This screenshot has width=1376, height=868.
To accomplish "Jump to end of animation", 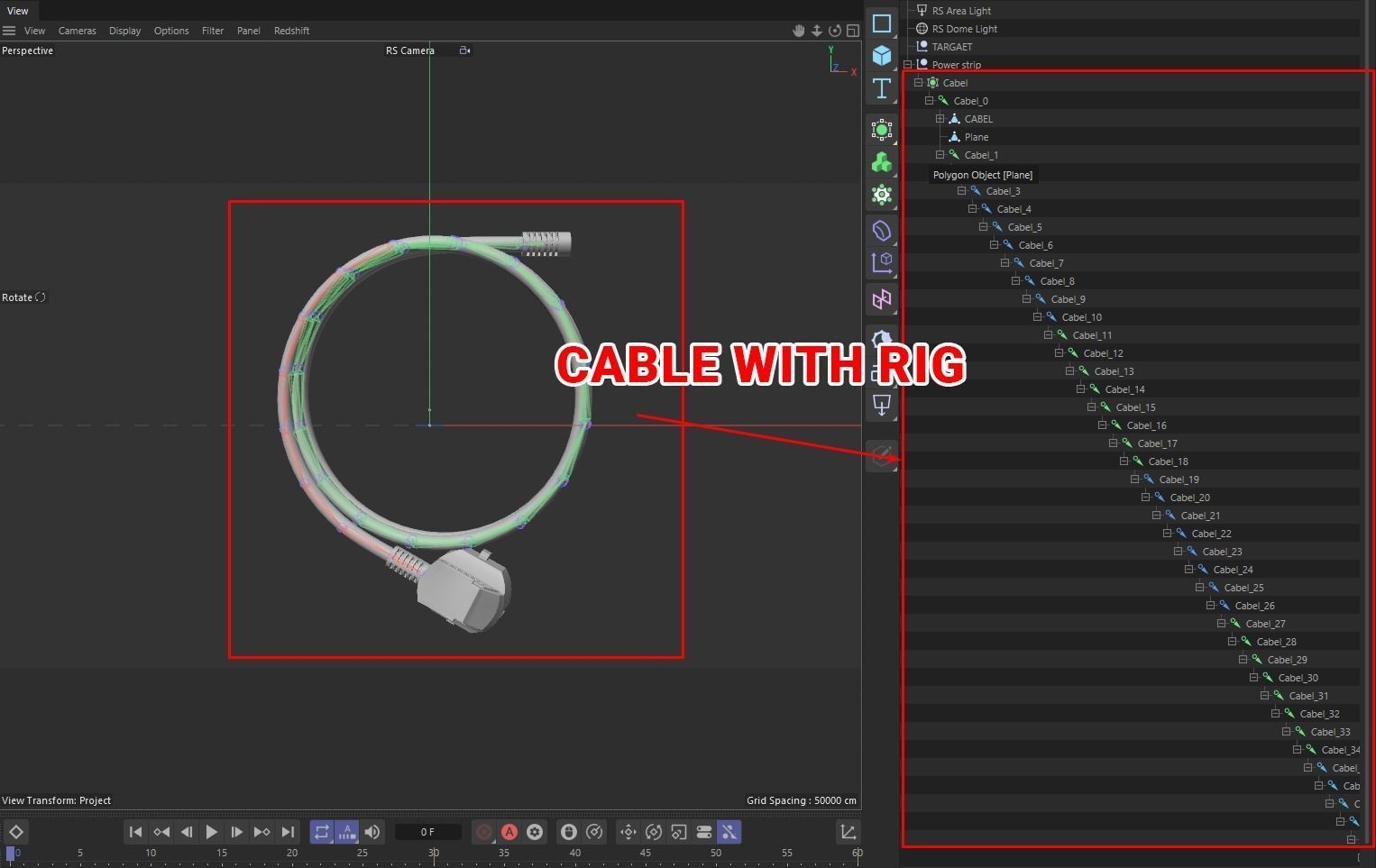I will pyautogui.click(x=288, y=832).
